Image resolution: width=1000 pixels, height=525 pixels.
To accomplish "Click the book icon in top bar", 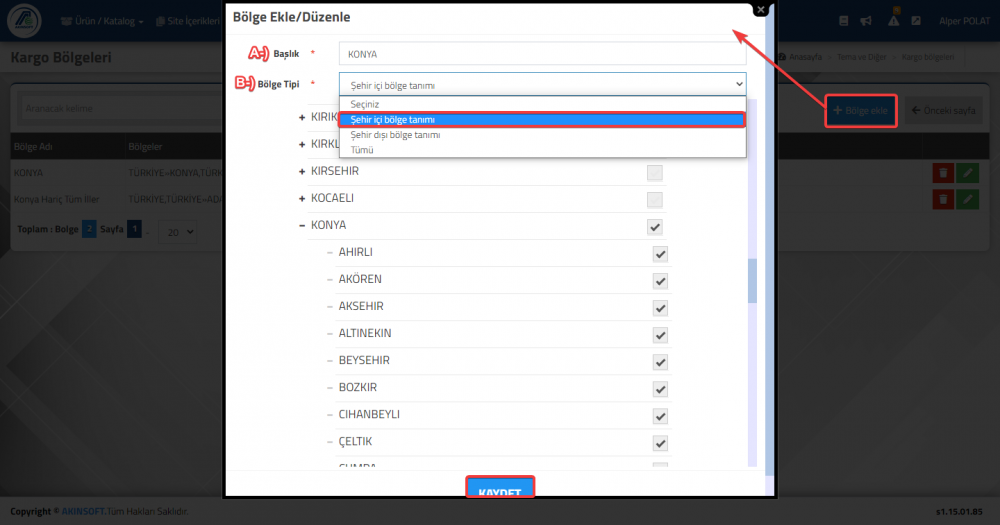I will click(844, 21).
